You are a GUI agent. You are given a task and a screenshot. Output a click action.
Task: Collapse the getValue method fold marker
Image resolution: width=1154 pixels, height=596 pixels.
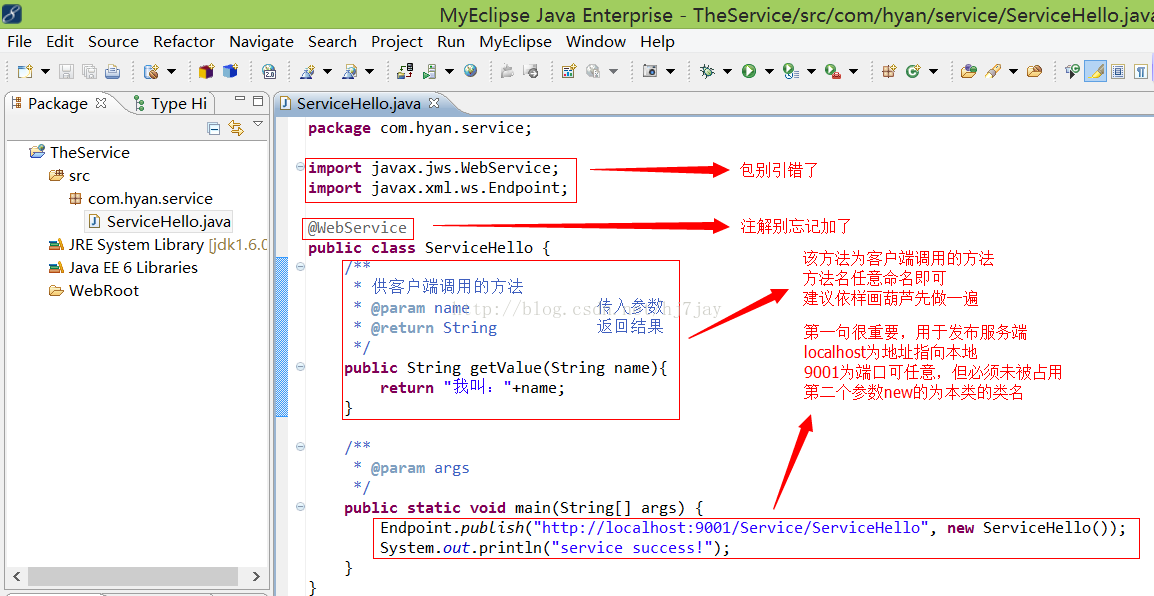(300, 366)
